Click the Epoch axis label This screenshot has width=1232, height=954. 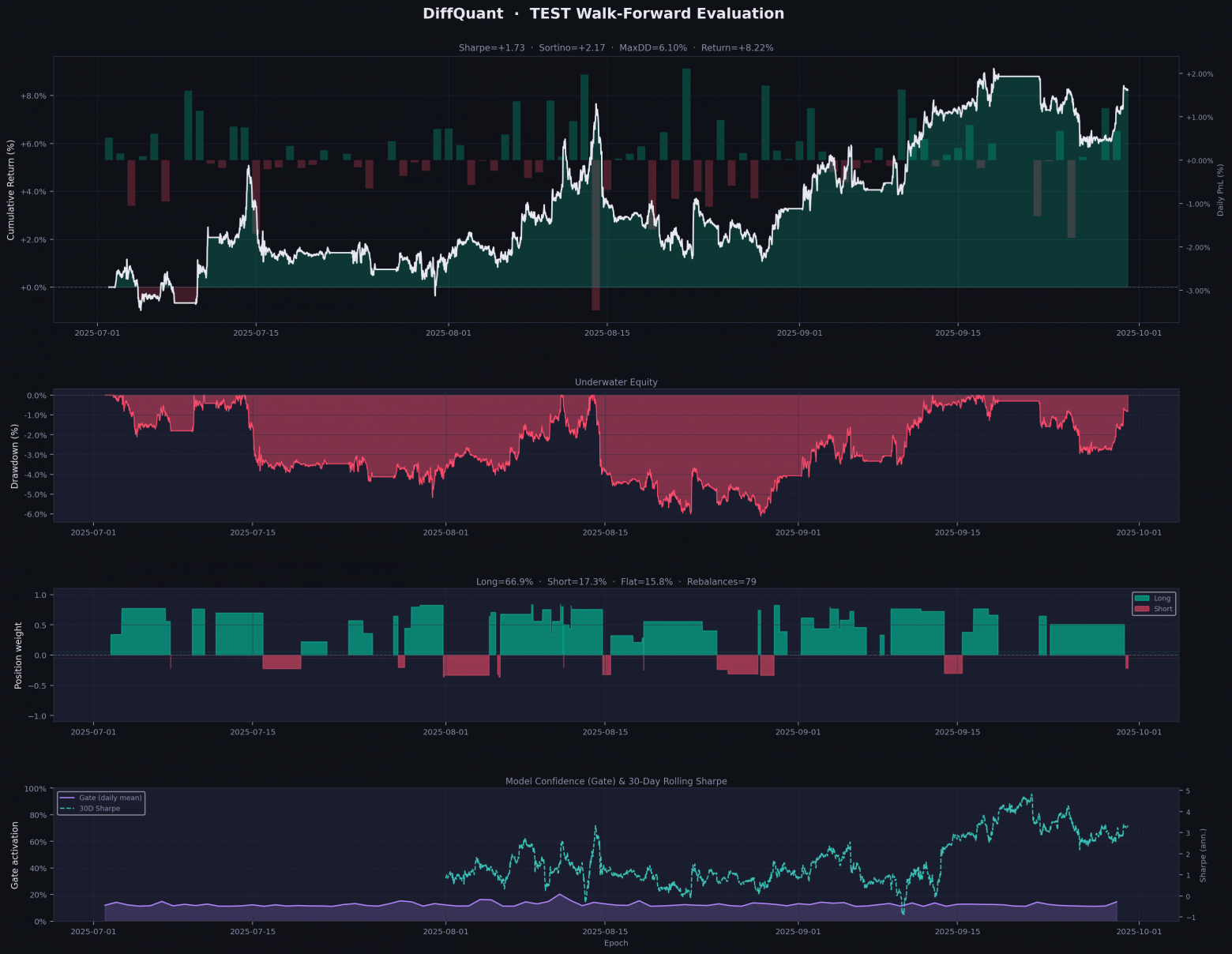coord(616,942)
